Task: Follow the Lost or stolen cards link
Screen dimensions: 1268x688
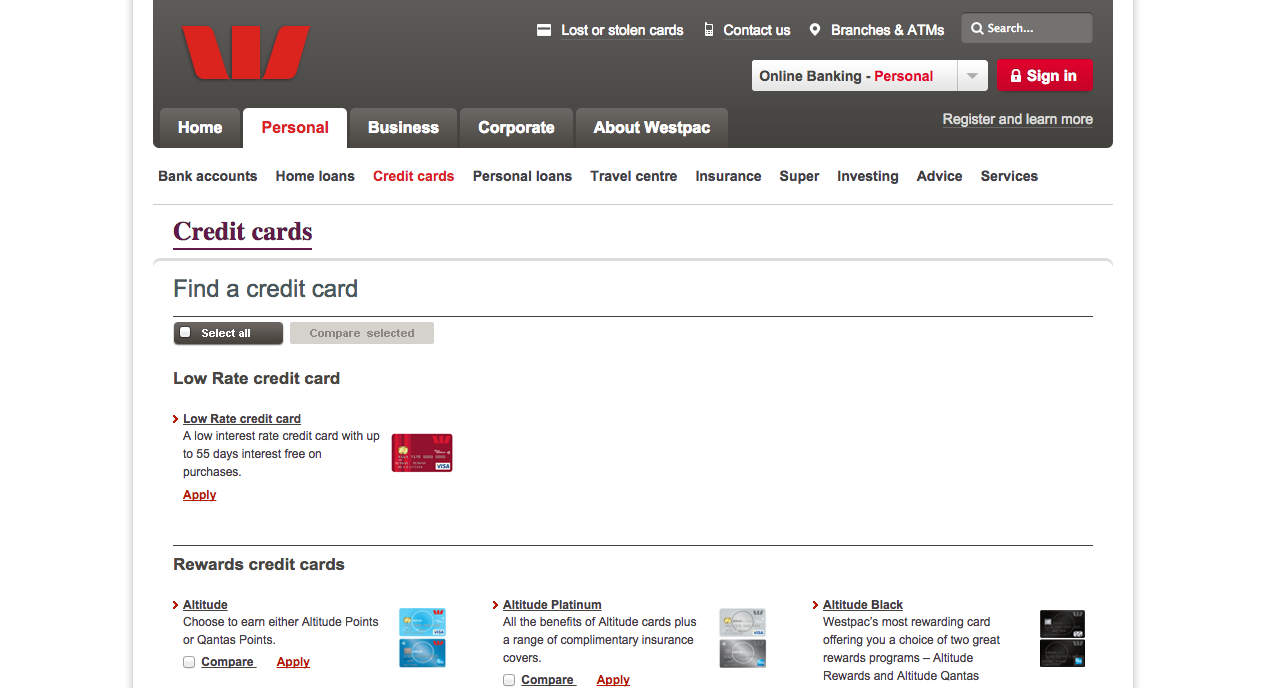Action: pyautogui.click(x=622, y=30)
